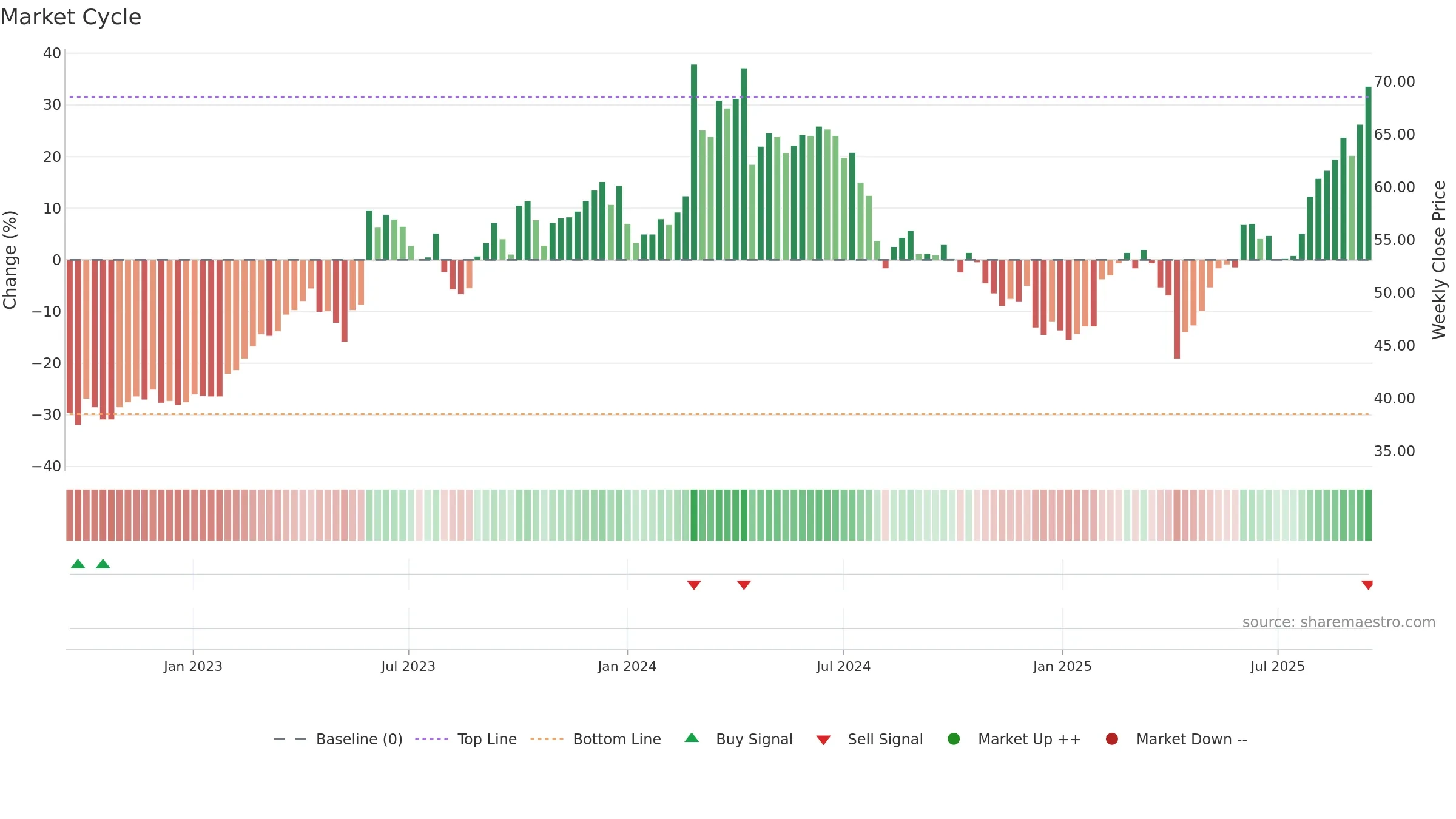Screen dimensions: 1456x819
Task: Click the first red sell marker in early 2024
Action: point(694,585)
